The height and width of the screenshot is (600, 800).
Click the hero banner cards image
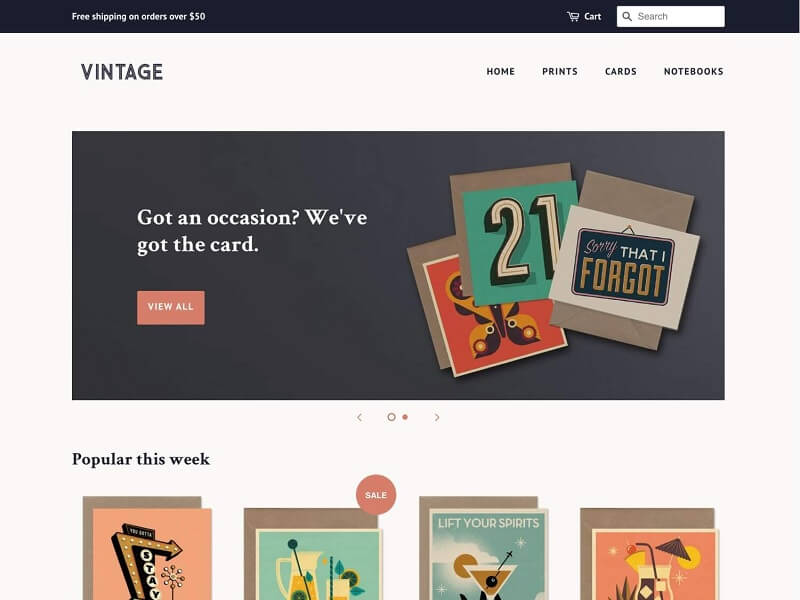coord(554,270)
